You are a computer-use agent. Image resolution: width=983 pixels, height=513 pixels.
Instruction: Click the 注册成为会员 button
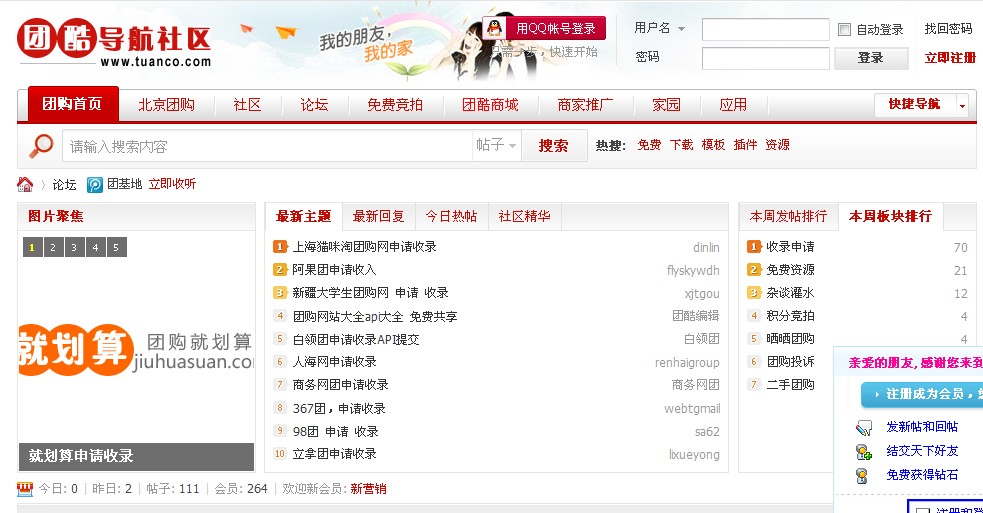[x=922, y=394]
